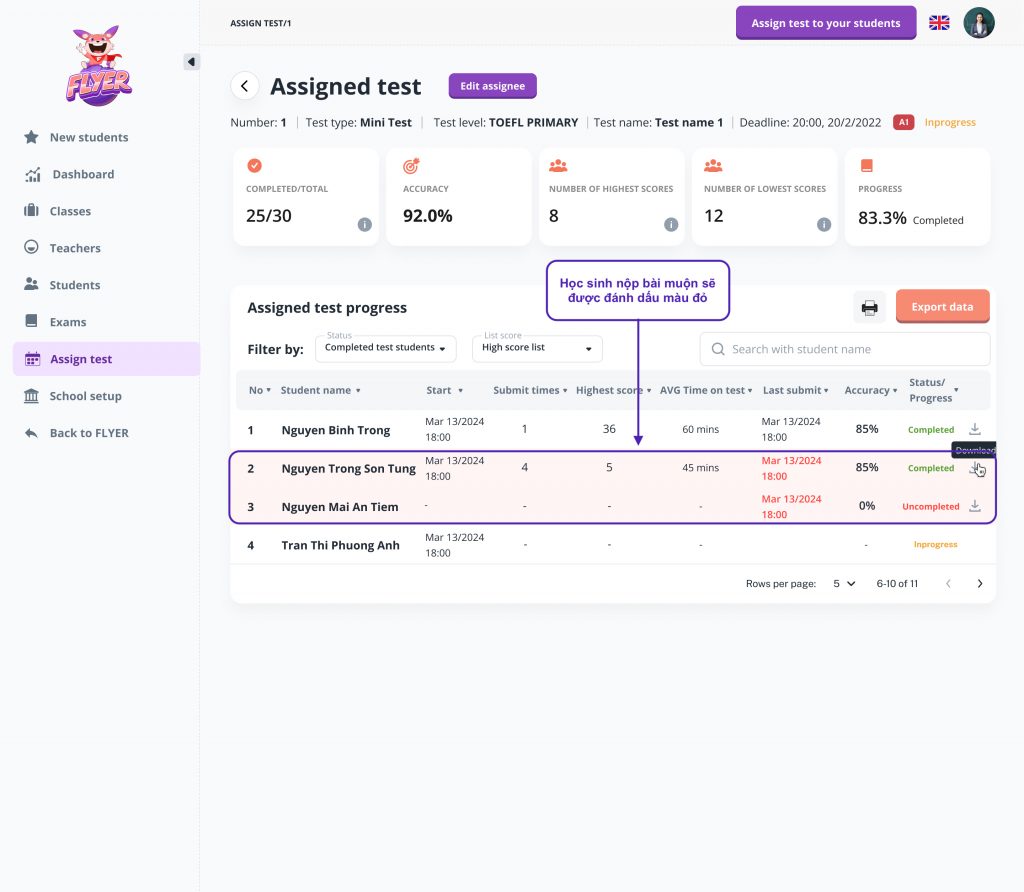The width and height of the screenshot is (1024, 892).
Task: Change rows per page value
Action: click(x=844, y=584)
